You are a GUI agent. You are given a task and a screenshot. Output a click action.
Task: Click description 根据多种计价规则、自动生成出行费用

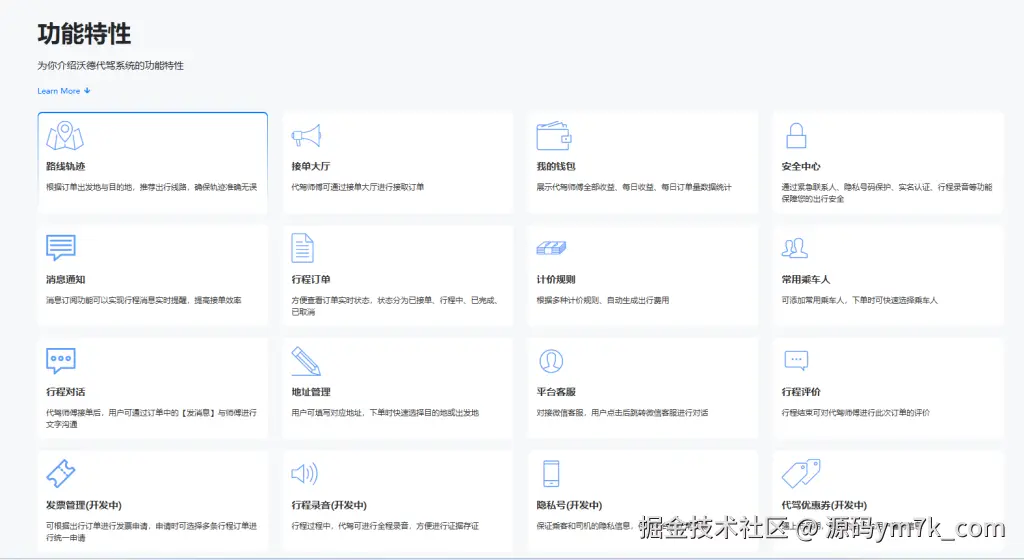(603, 300)
